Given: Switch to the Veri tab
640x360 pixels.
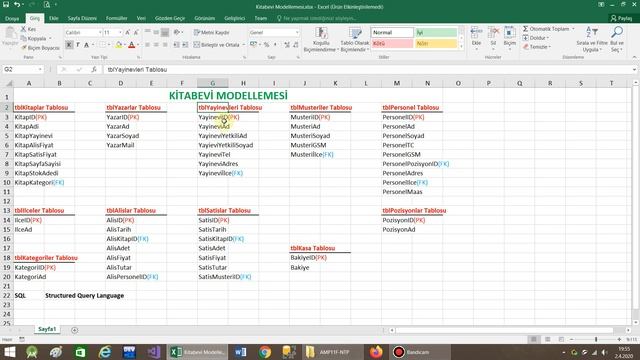Looking at the screenshot, I should 141,18.
